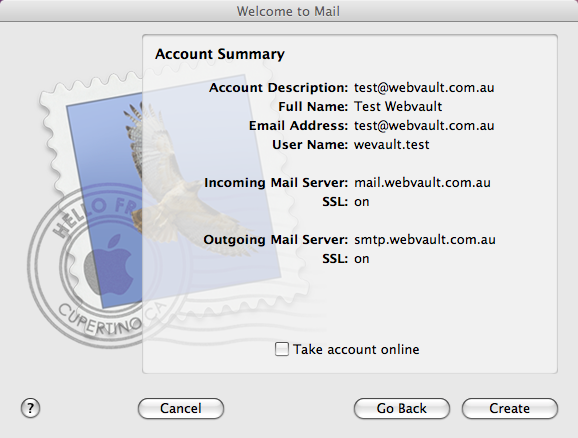Click the SSL value under Outgoing Mail Server
Viewport: 578px width, 438px height.
coord(362,259)
